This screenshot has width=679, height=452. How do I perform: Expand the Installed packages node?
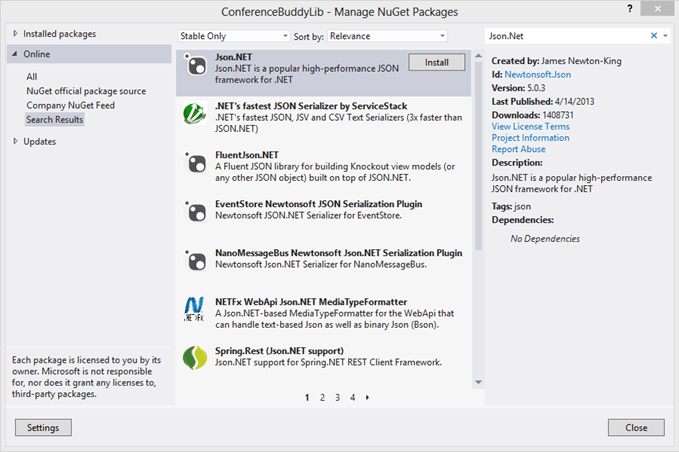tap(15, 33)
